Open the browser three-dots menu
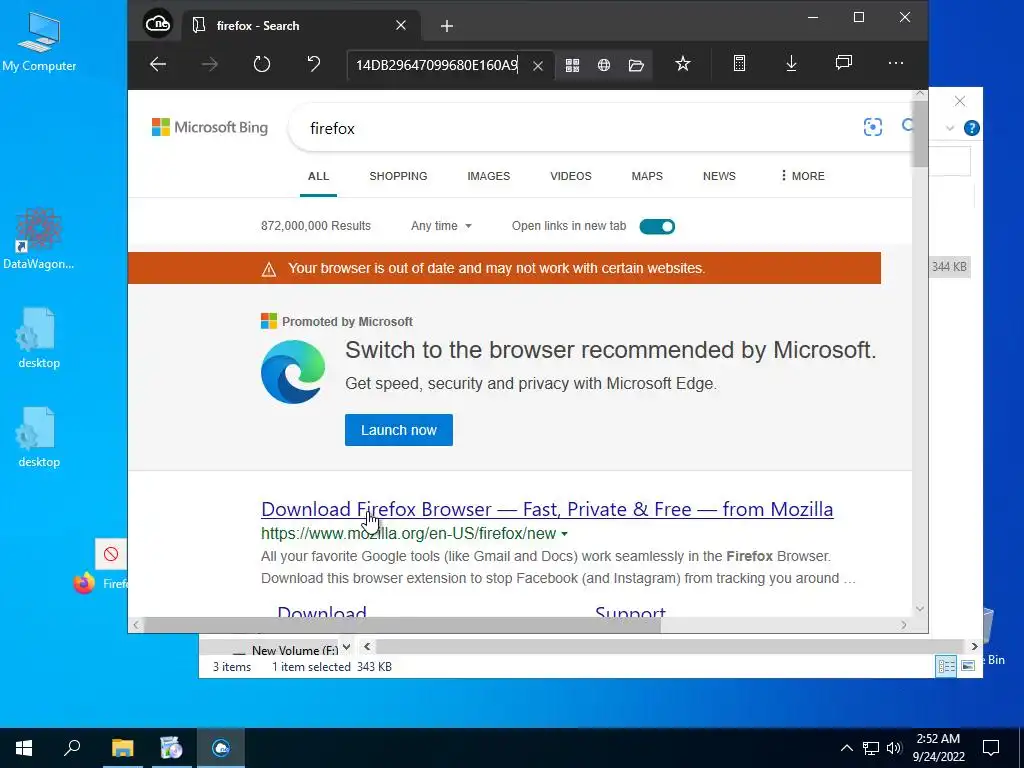This screenshot has width=1024, height=768. 895,63
